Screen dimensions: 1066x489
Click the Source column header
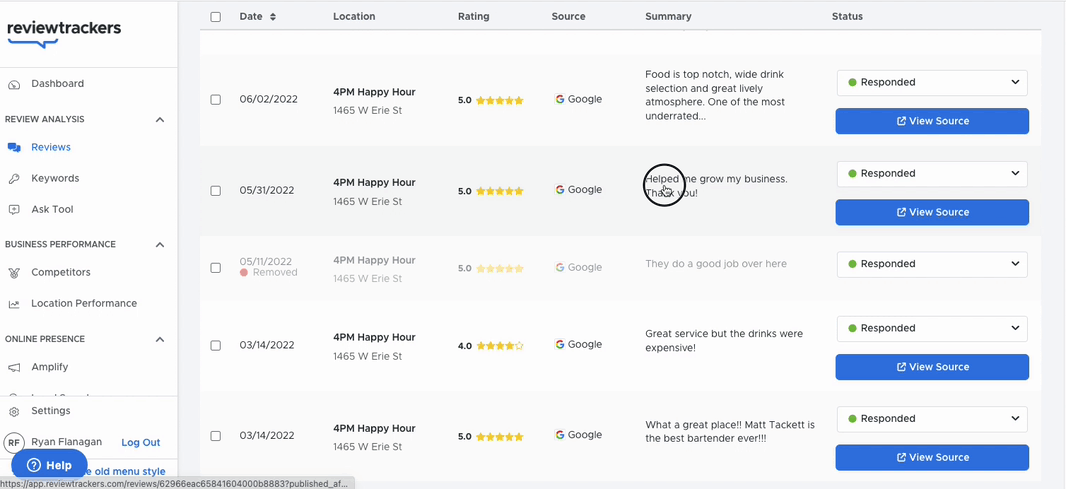tap(568, 16)
